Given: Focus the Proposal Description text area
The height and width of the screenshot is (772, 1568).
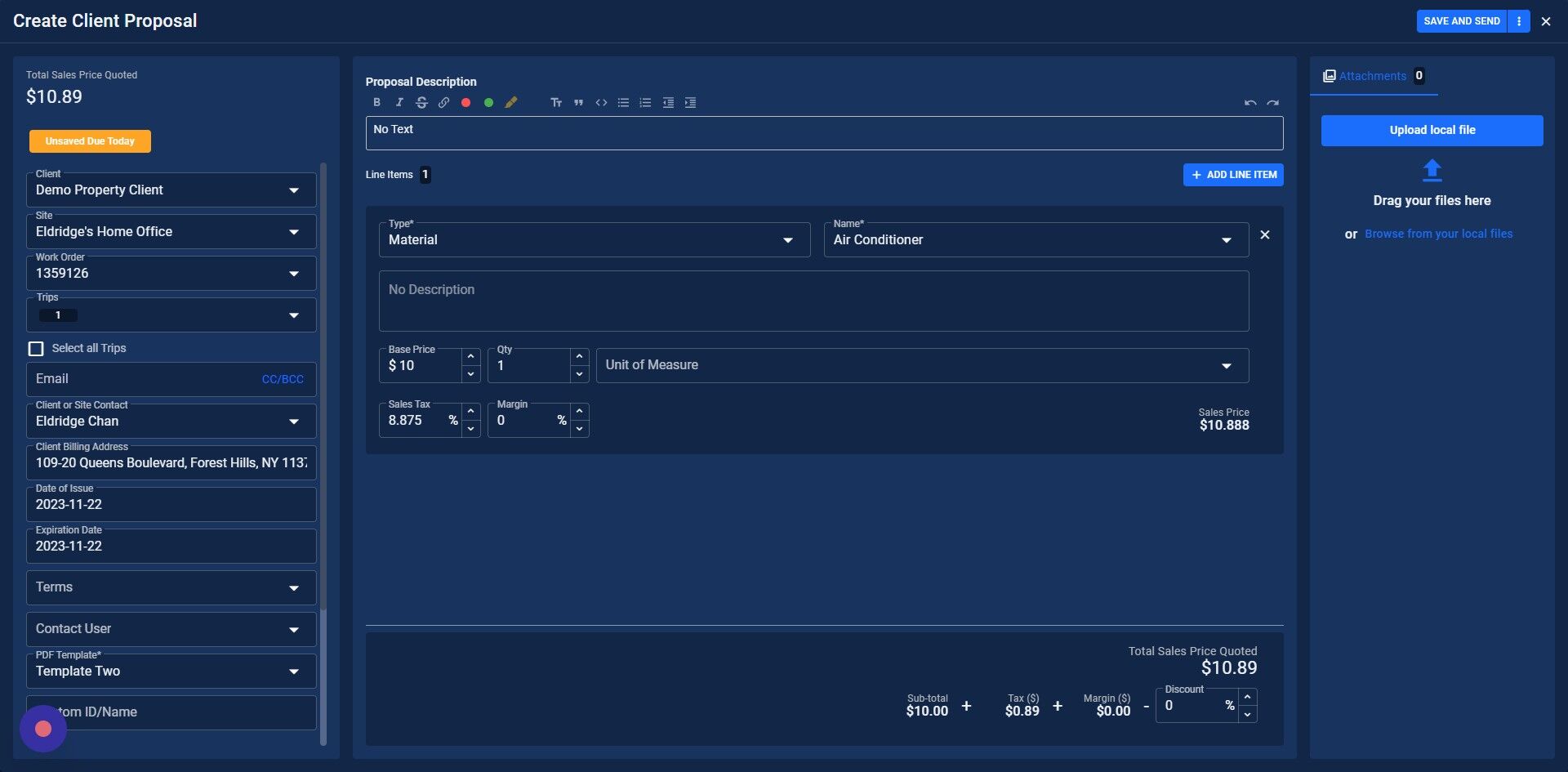Looking at the screenshot, I should [824, 133].
